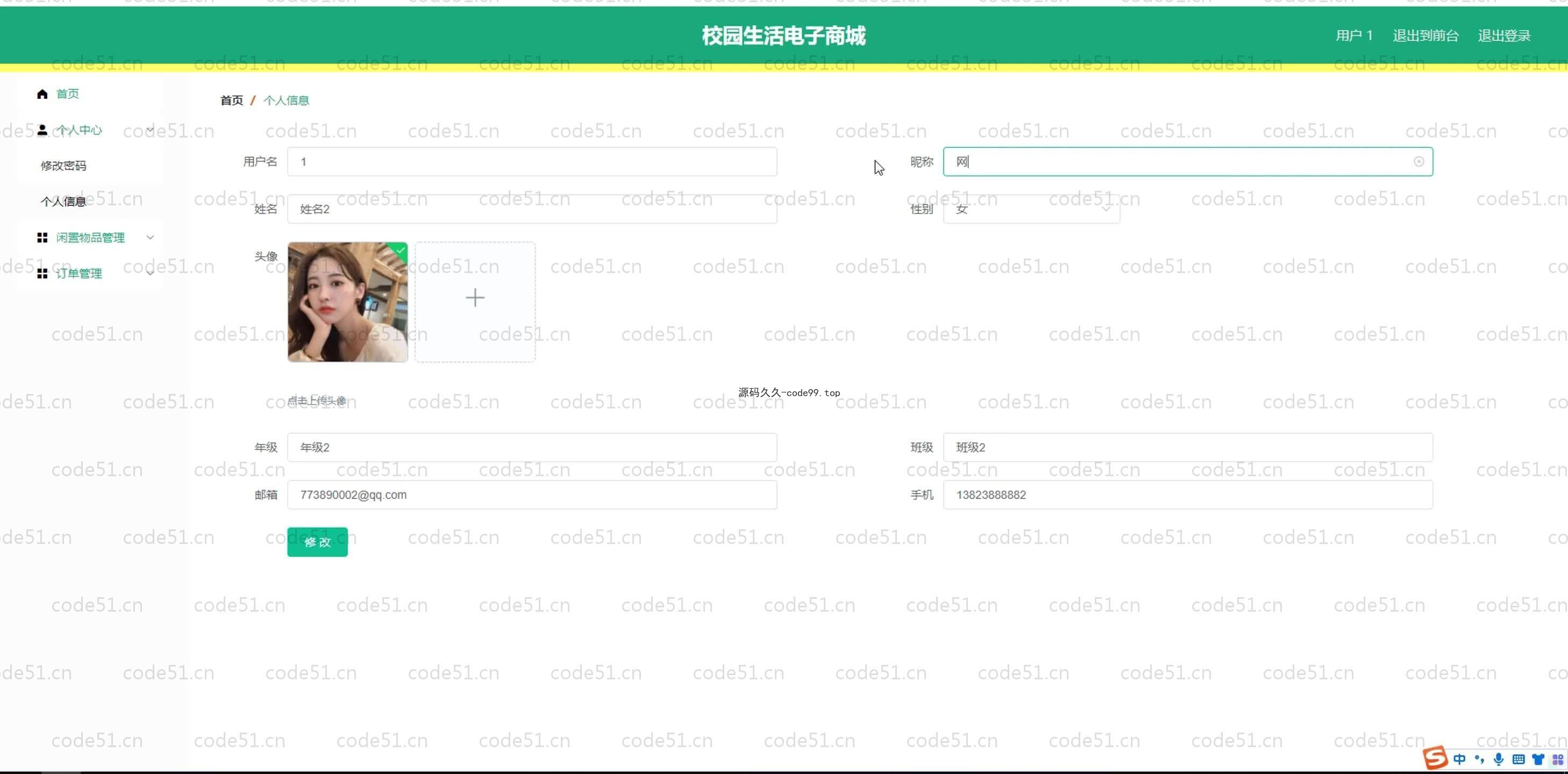Click the microphone voice input icon
Screen dimensions: 1568x774
click(1499, 759)
